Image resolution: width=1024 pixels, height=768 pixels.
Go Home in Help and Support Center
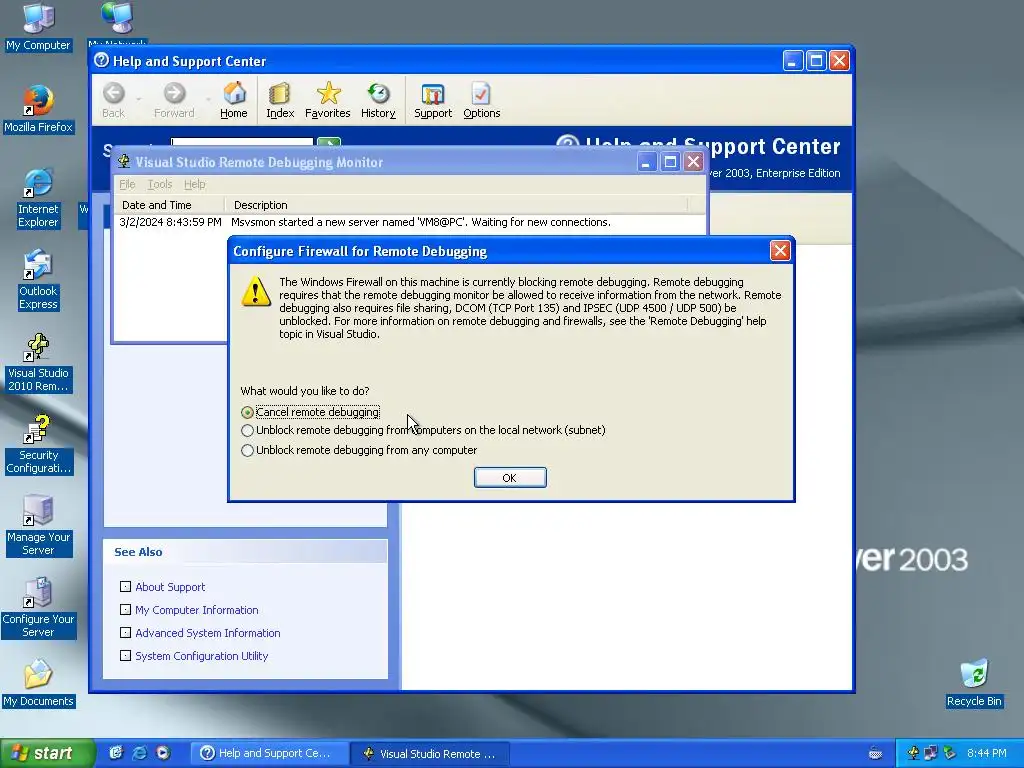(234, 101)
